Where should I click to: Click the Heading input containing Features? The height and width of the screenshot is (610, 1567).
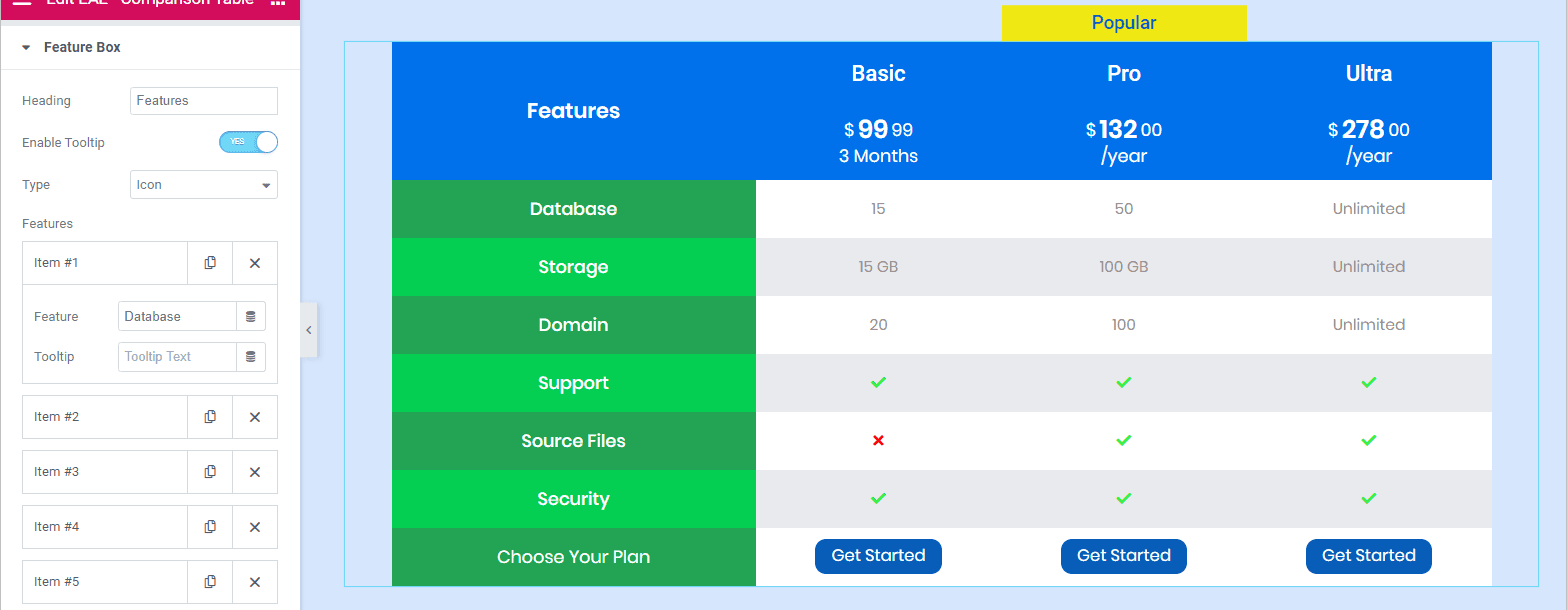pos(204,101)
